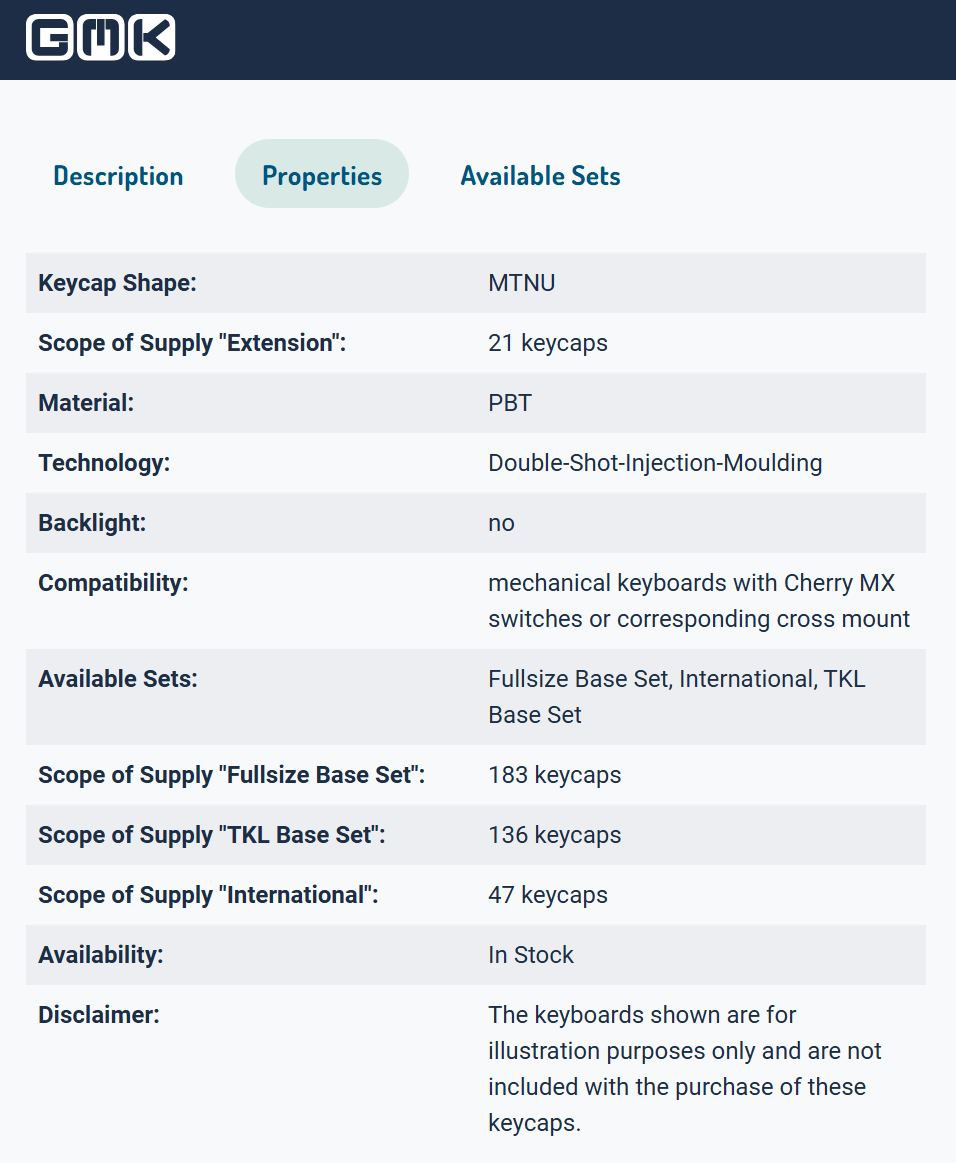Image resolution: width=956 pixels, height=1163 pixels.
Task: Click the MTNU keycap shape value
Action: click(521, 283)
